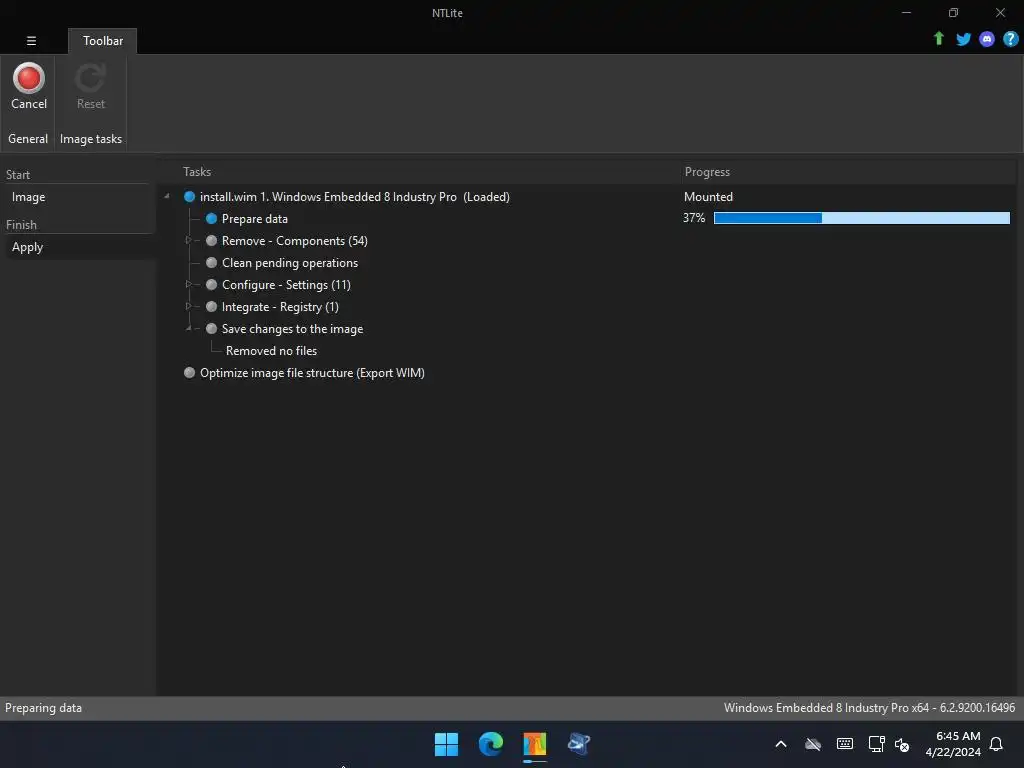The width and height of the screenshot is (1024, 768).
Task: Show hidden system tray icons
Action: click(780, 744)
